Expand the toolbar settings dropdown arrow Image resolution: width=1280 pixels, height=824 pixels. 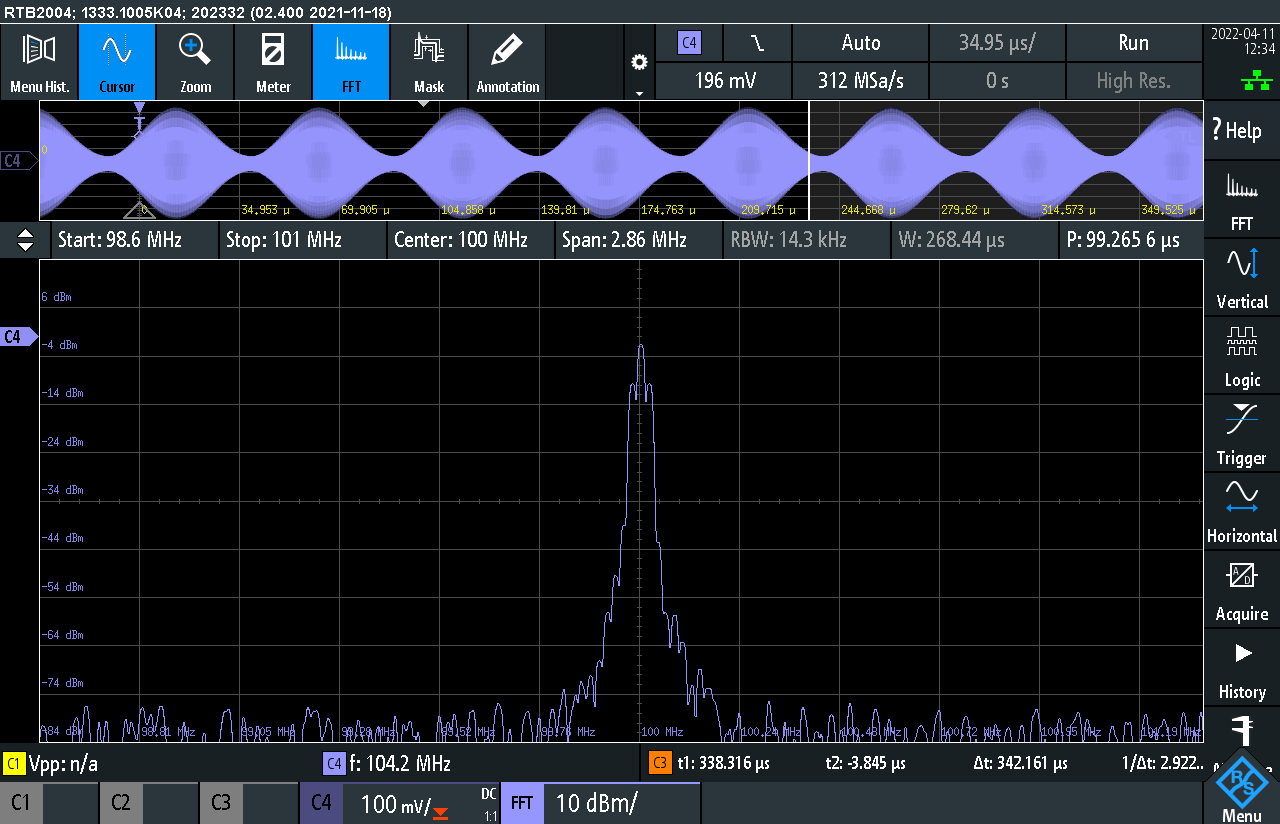[x=639, y=93]
